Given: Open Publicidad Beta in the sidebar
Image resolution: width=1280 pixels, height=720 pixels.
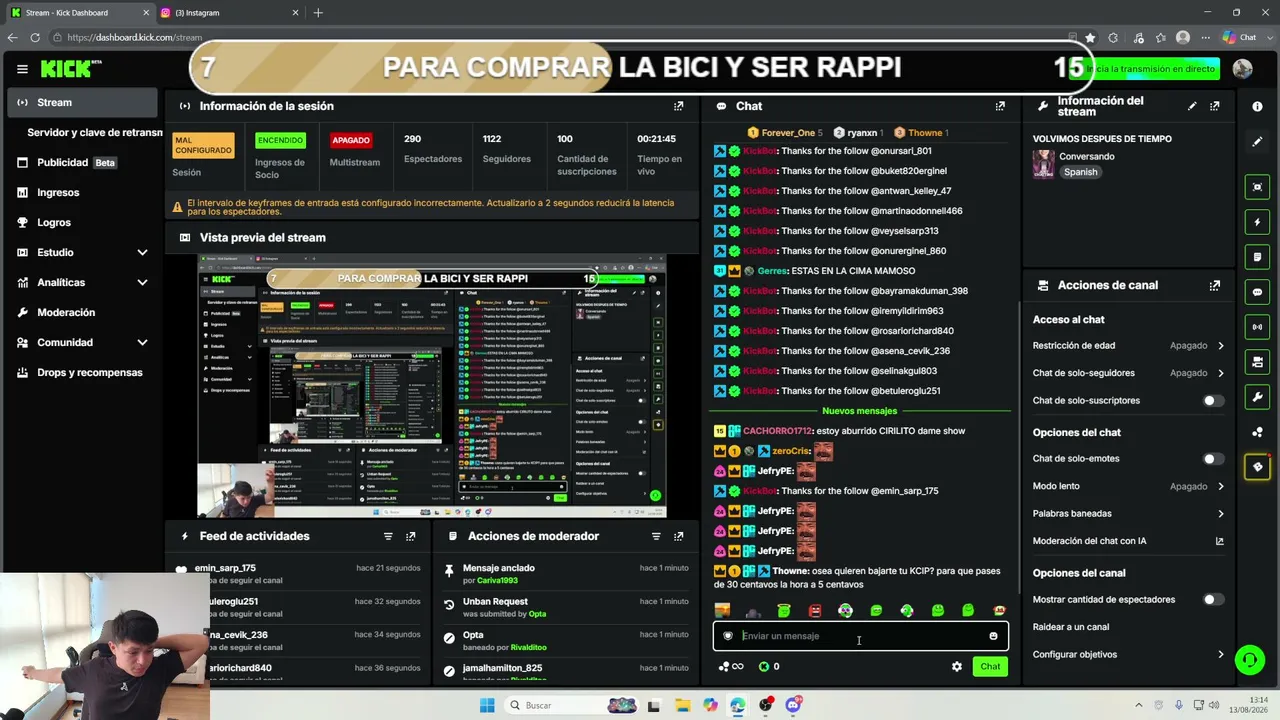Looking at the screenshot, I should click(x=83, y=162).
